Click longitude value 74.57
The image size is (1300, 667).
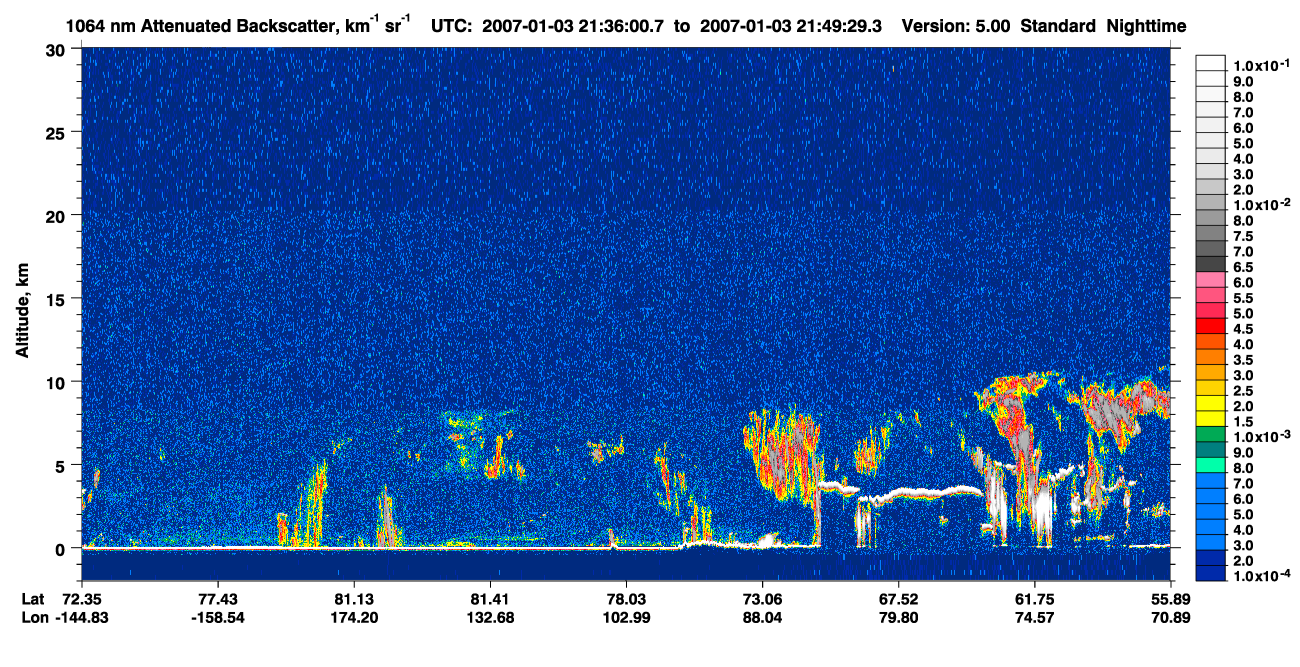pyautogui.click(x=1034, y=617)
